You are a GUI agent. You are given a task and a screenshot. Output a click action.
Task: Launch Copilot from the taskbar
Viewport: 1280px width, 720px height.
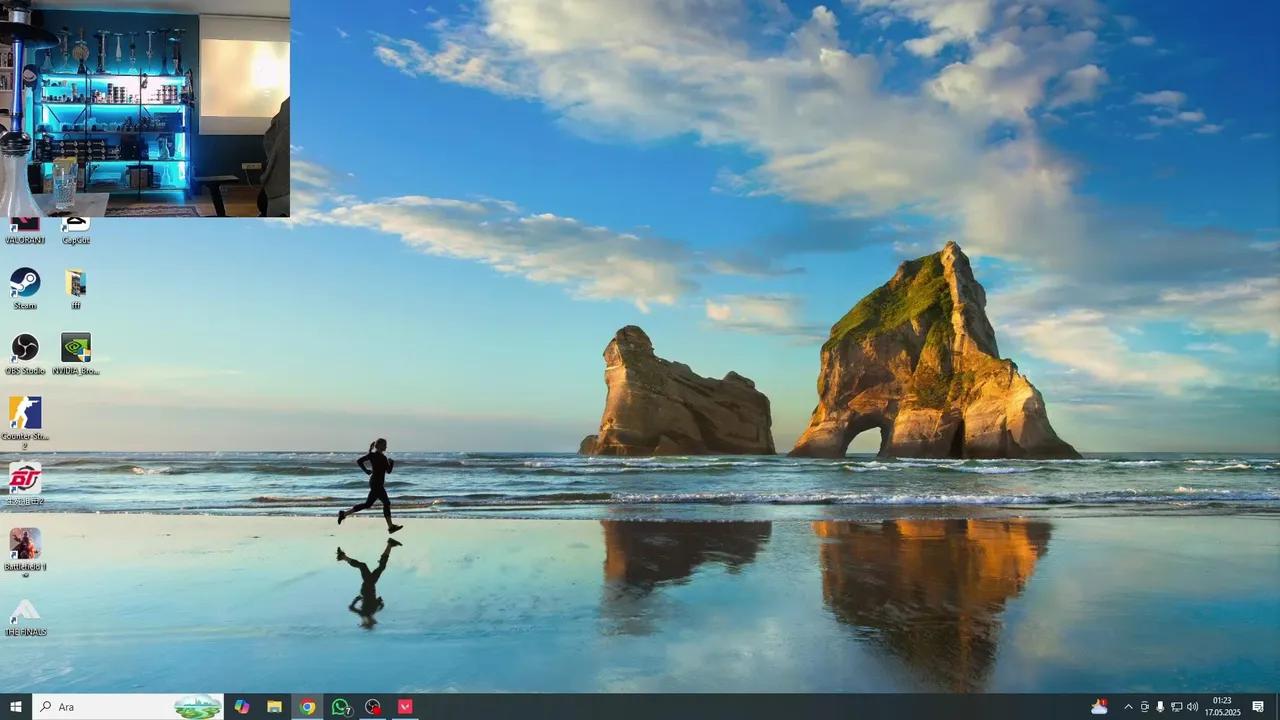(x=241, y=707)
